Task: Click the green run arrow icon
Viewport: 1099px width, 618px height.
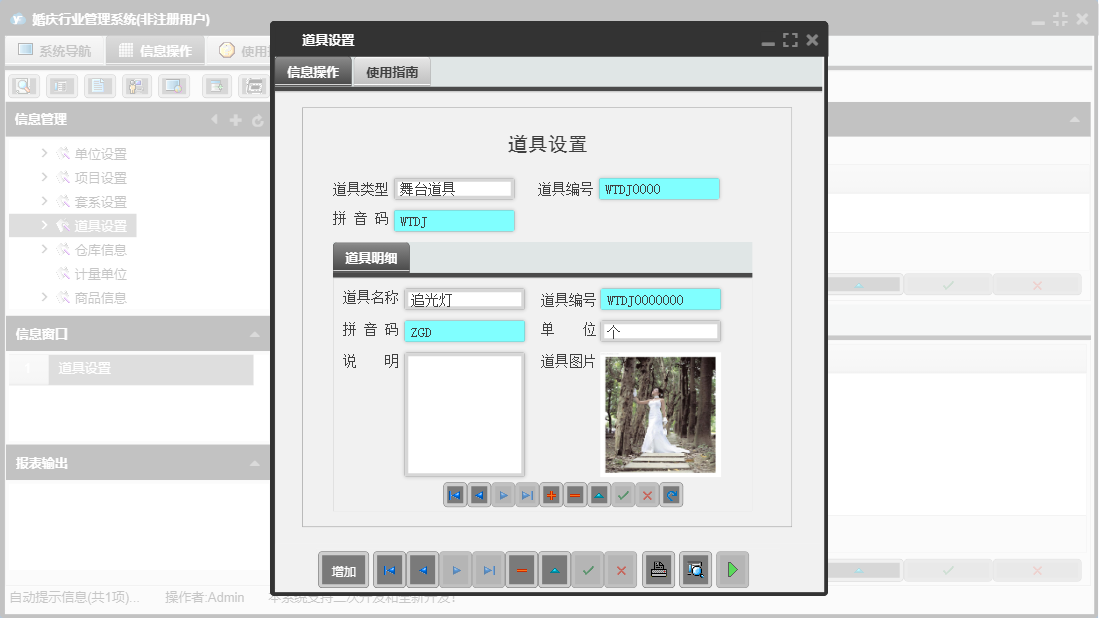Action: point(731,569)
